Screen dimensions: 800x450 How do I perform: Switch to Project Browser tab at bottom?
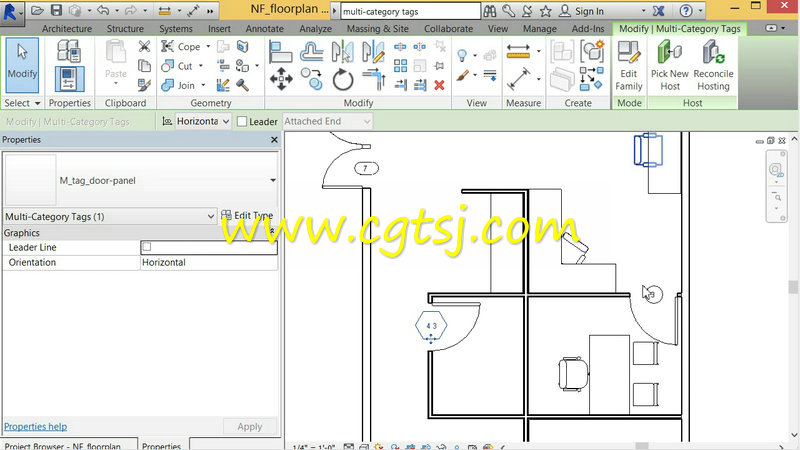click(69, 445)
